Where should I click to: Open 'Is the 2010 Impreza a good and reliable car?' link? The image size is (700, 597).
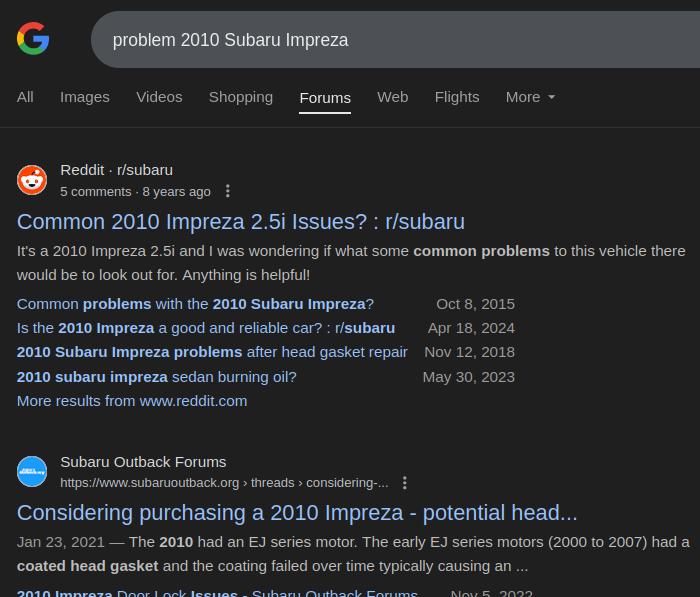point(206,328)
